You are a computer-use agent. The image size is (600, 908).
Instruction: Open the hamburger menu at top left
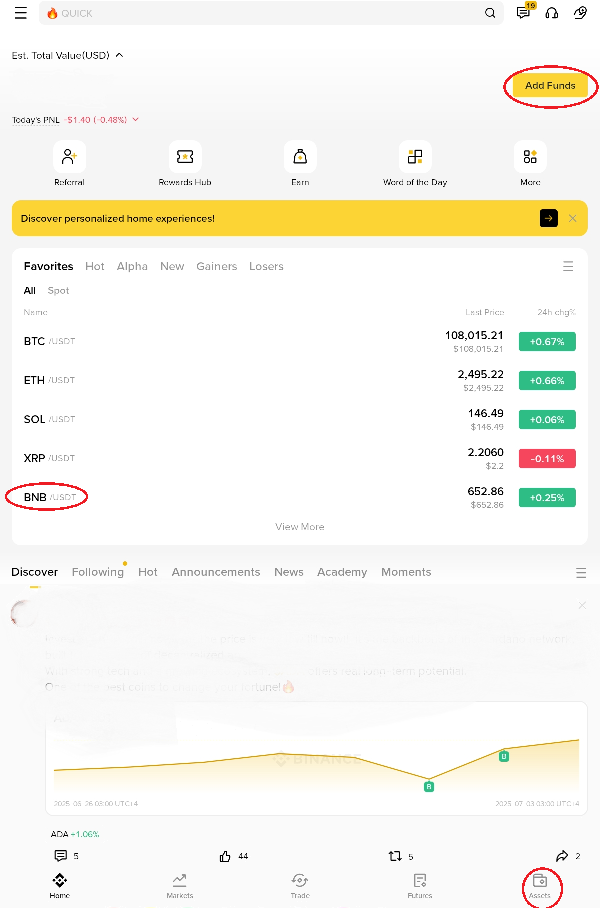(20, 13)
